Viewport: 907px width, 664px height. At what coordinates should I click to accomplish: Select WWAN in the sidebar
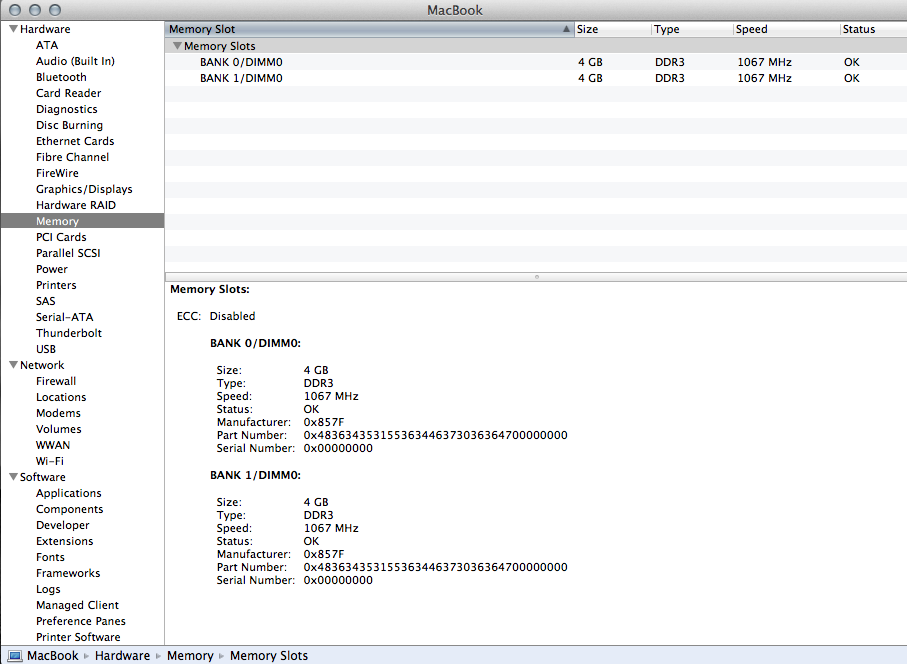(53, 445)
